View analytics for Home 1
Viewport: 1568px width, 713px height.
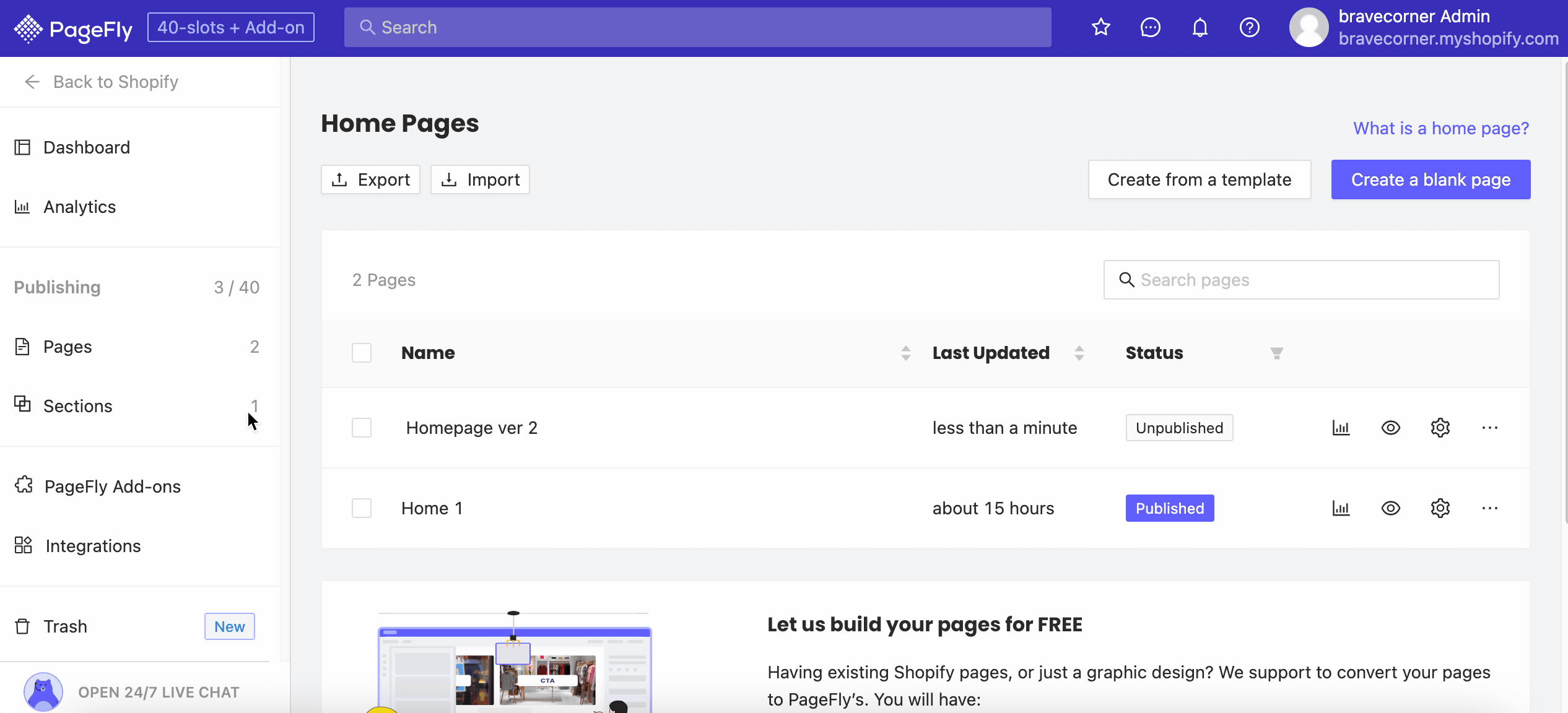[1341, 508]
